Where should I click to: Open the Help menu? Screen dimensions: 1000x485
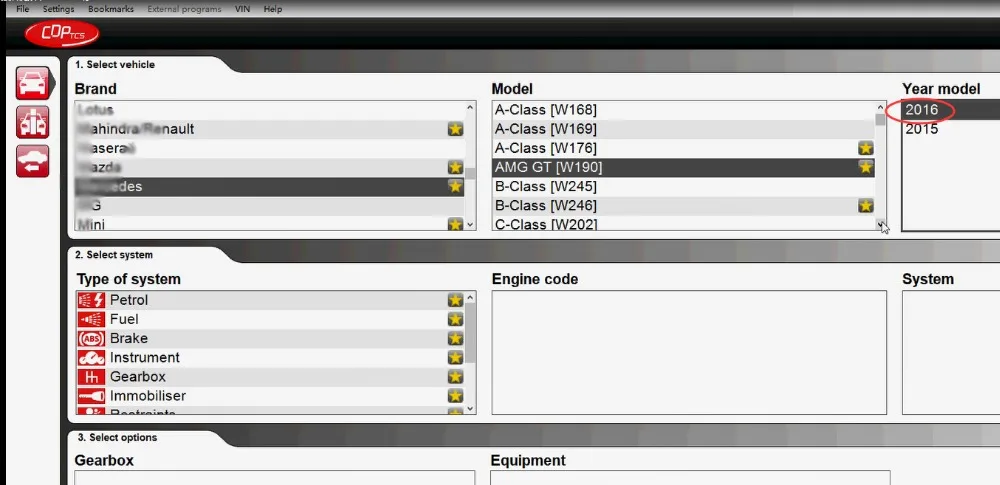pos(272,9)
